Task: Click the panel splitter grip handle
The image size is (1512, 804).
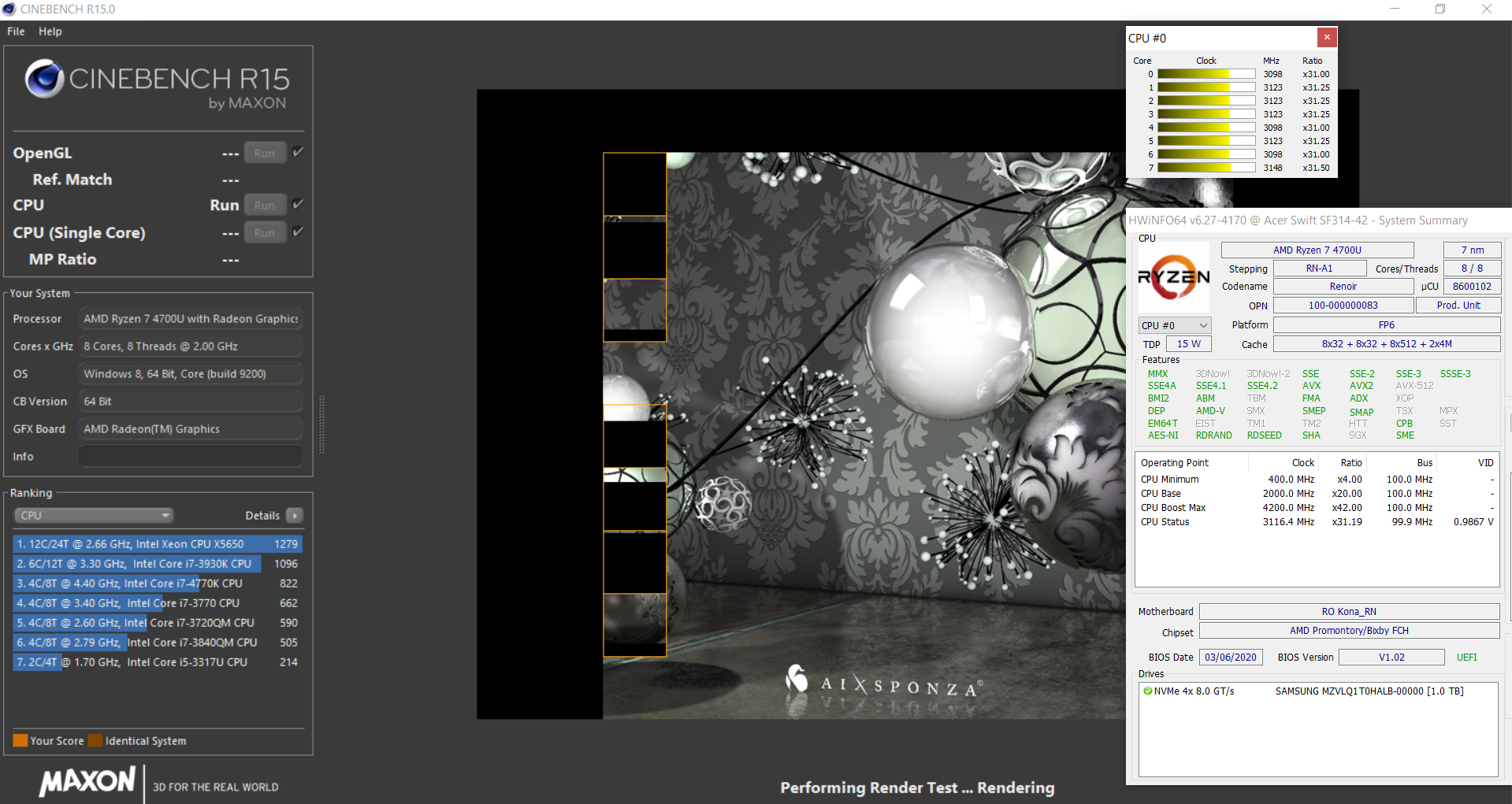Action: [x=321, y=425]
